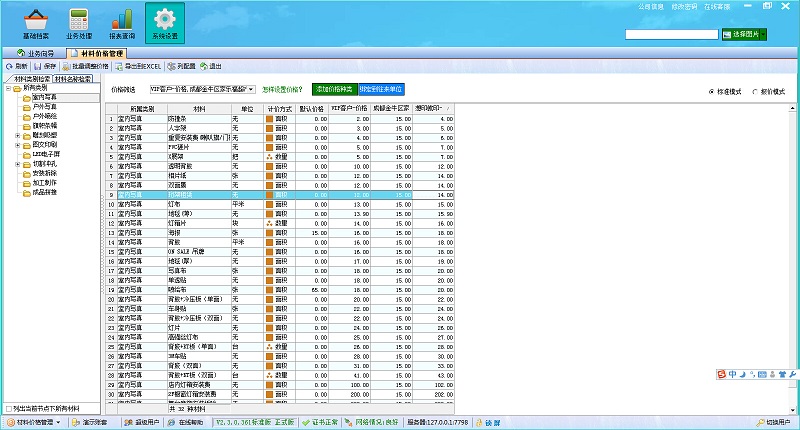This screenshot has height=430, width=800.
Task: Select the 标准模式 radio button
Action: click(x=712, y=91)
